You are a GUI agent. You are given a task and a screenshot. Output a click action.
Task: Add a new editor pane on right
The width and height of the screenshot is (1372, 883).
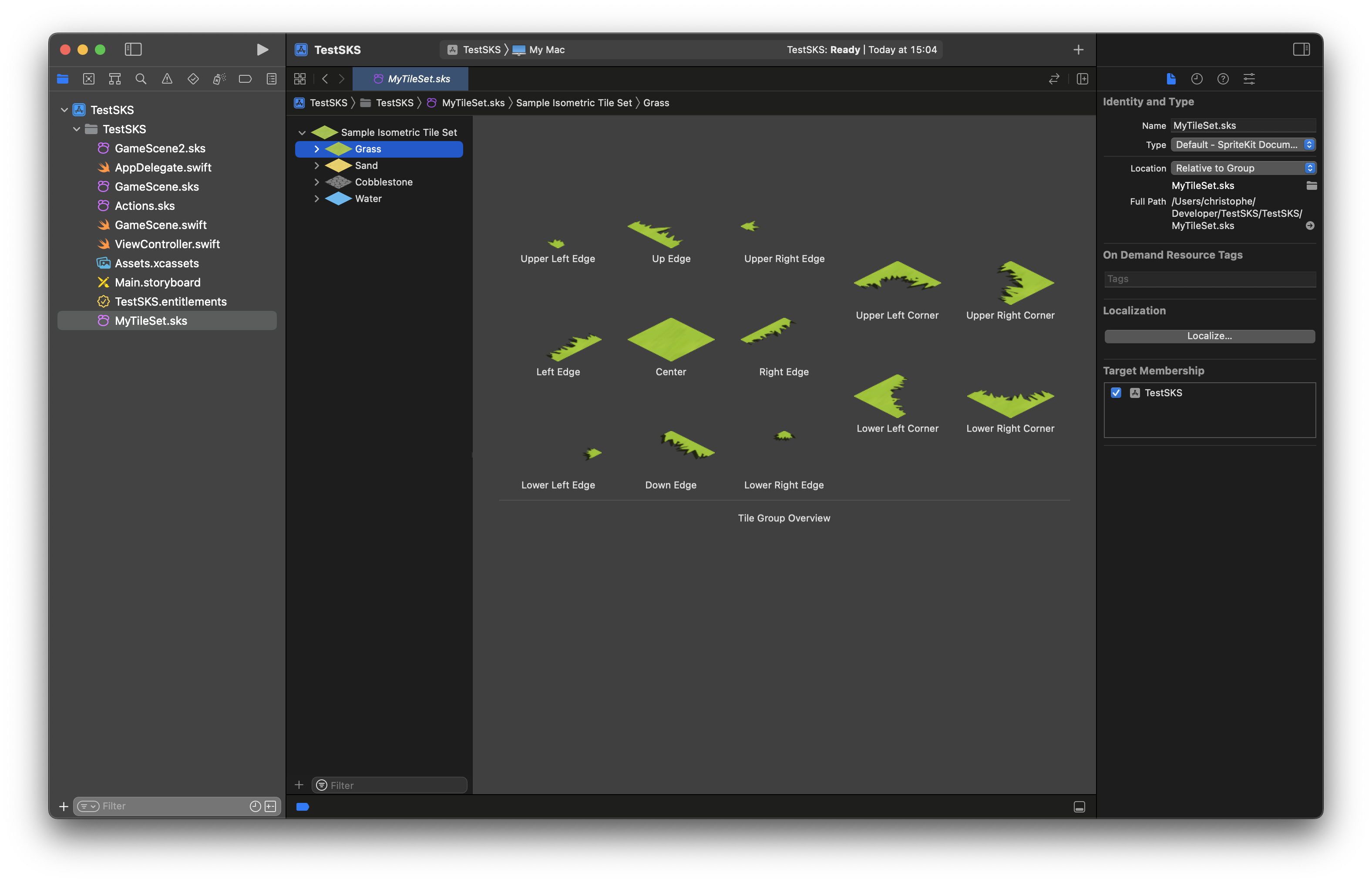1082,79
